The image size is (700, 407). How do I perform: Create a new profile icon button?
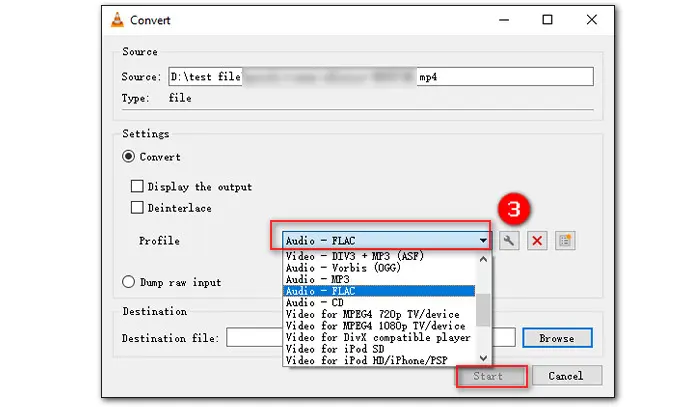[565, 241]
